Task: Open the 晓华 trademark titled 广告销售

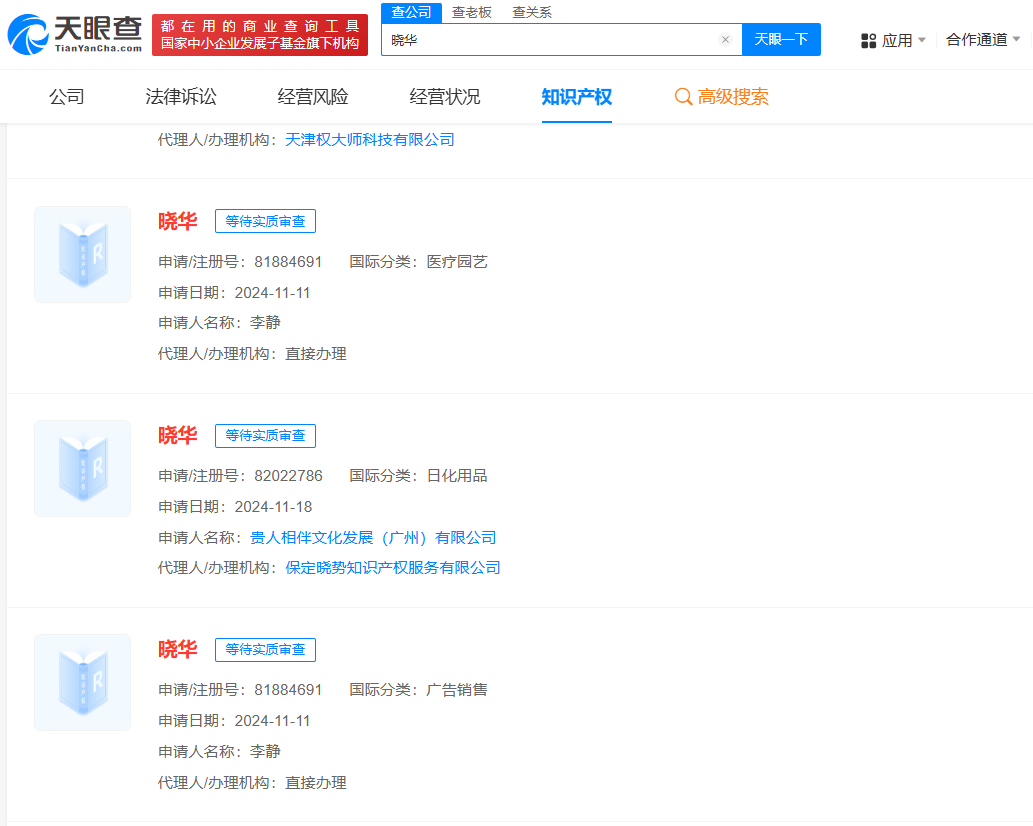Action: (x=177, y=649)
